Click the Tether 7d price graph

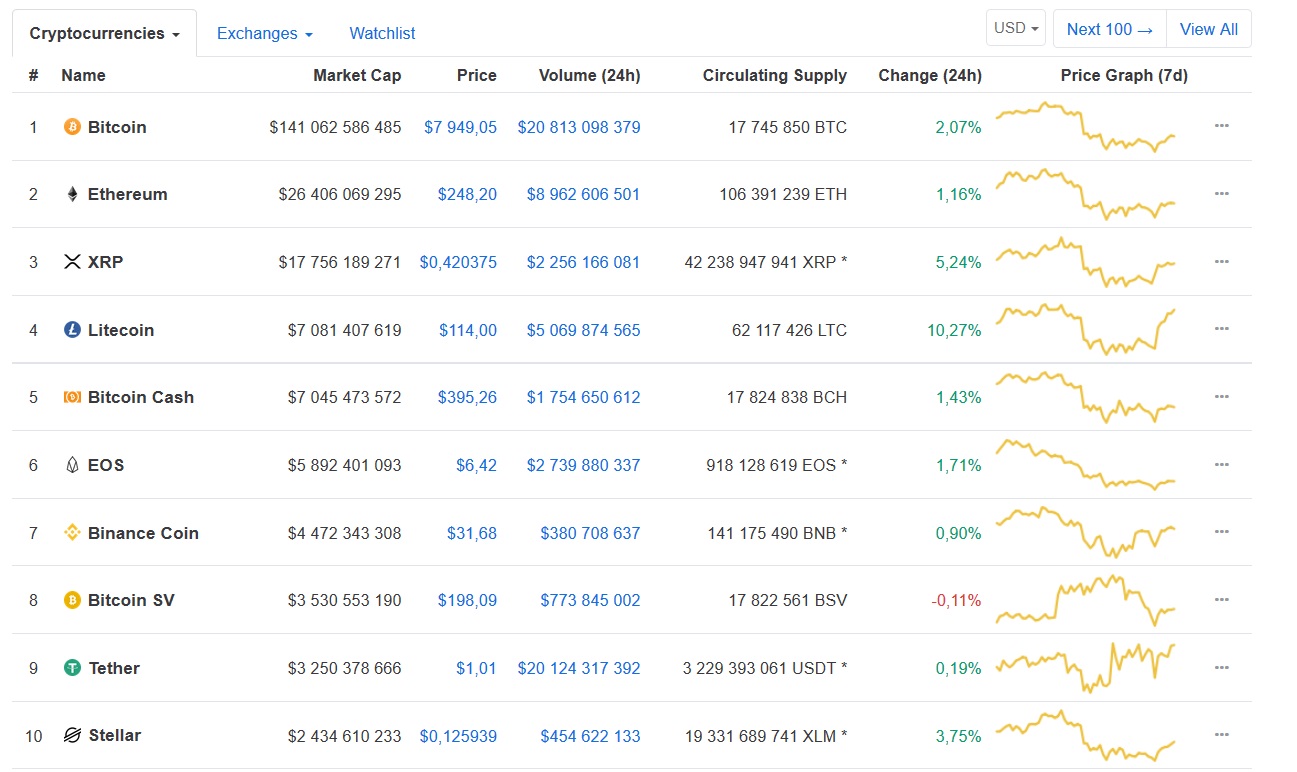[x=1086, y=668]
